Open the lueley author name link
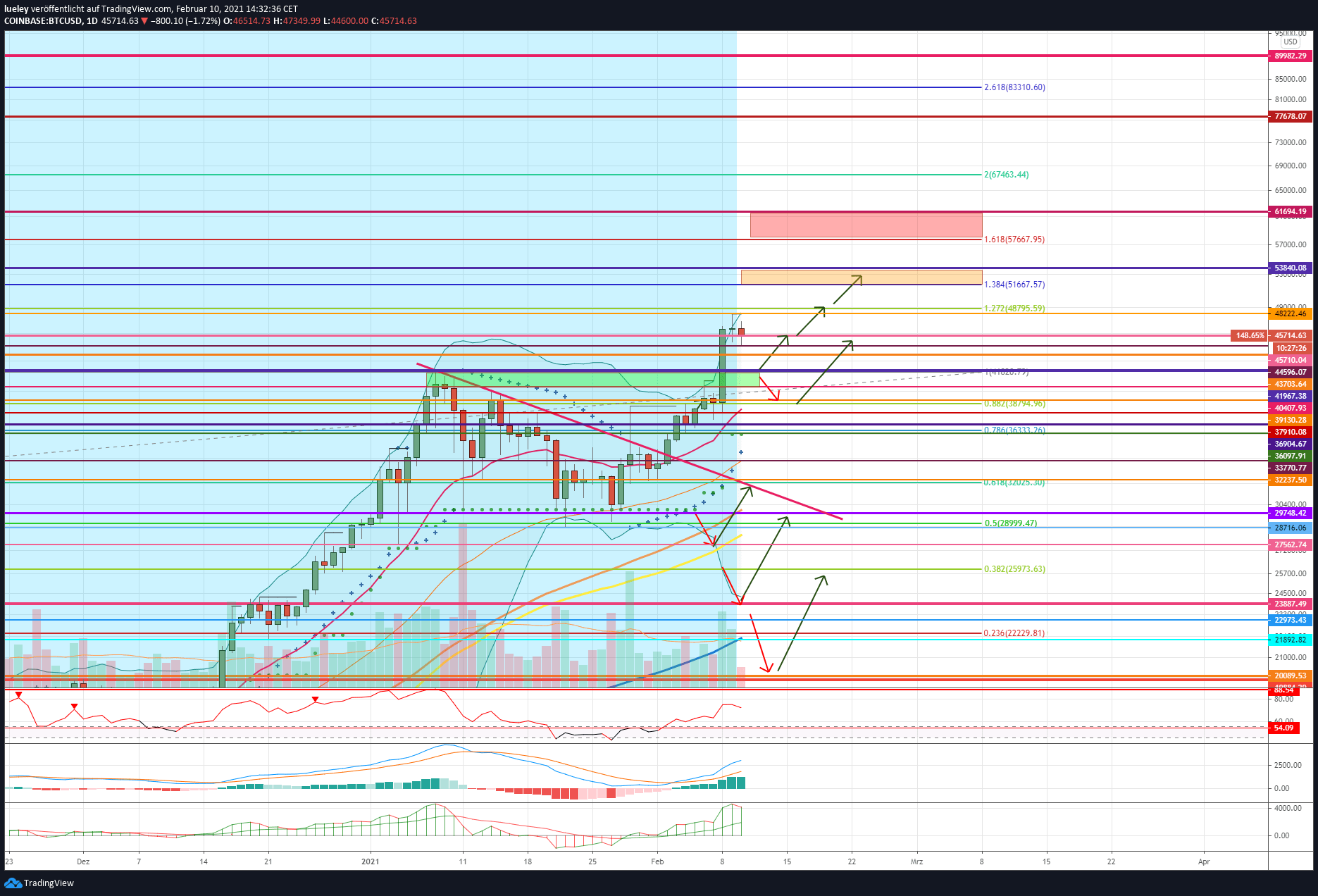The height and width of the screenshot is (896, 1318). coord(16,9)
